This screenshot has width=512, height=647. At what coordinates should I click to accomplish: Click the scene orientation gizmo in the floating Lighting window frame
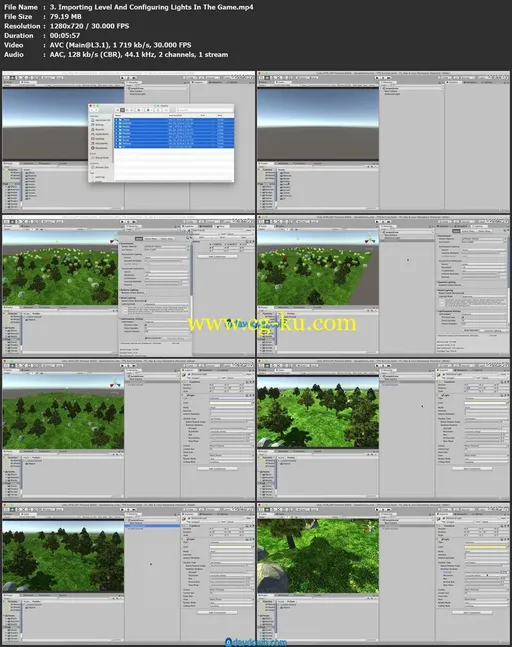[114, 240]
